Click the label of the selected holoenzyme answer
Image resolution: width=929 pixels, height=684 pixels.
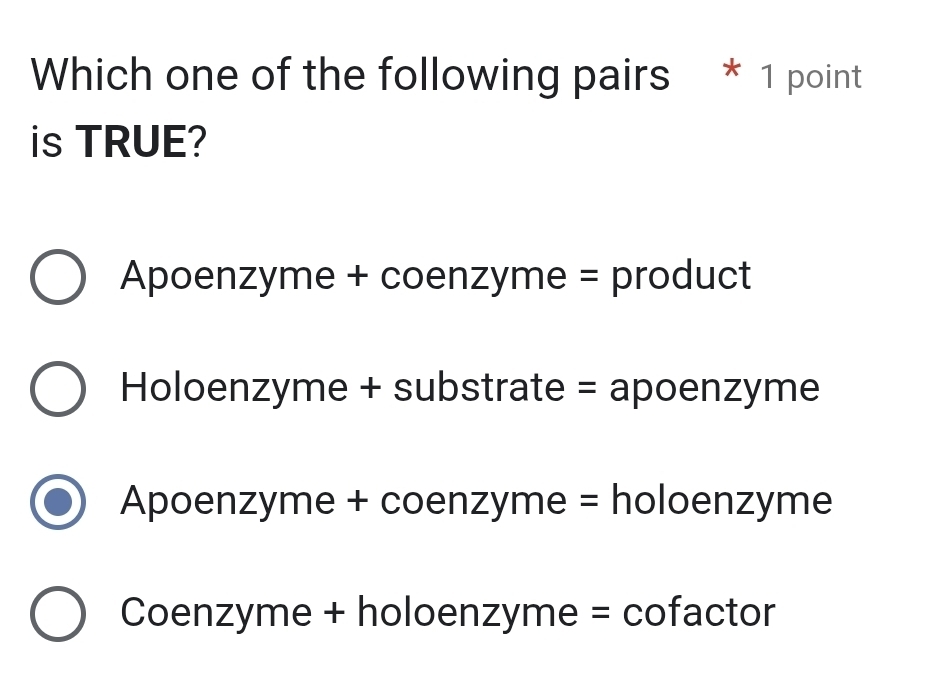475,500
